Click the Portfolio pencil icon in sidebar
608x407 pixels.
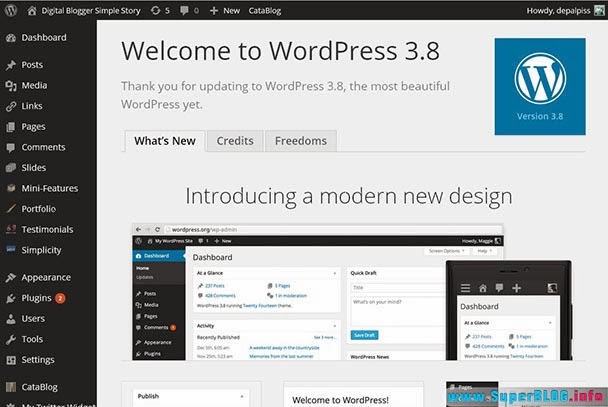(11, 209)
